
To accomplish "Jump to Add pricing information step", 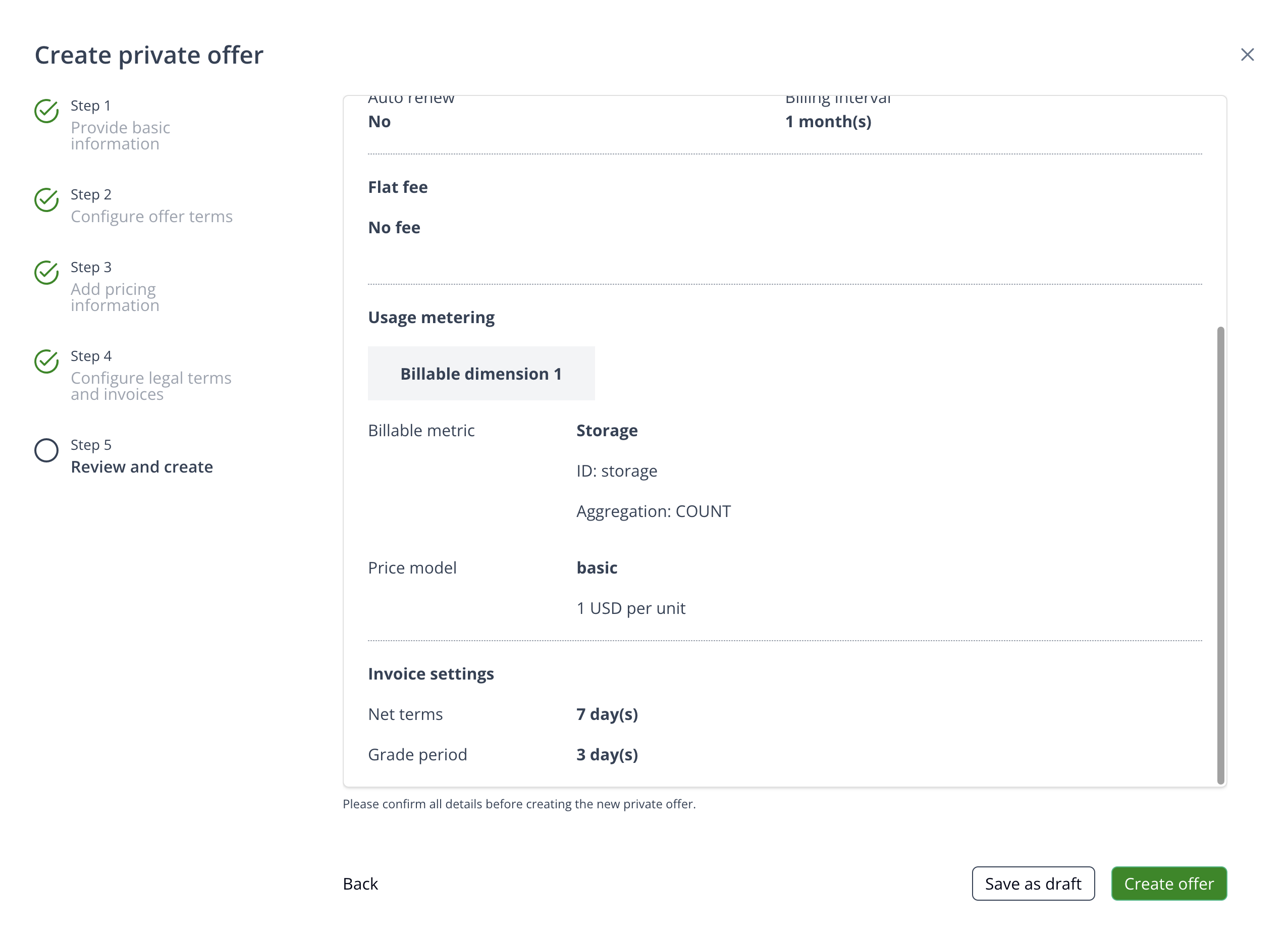I will (115, 296).
